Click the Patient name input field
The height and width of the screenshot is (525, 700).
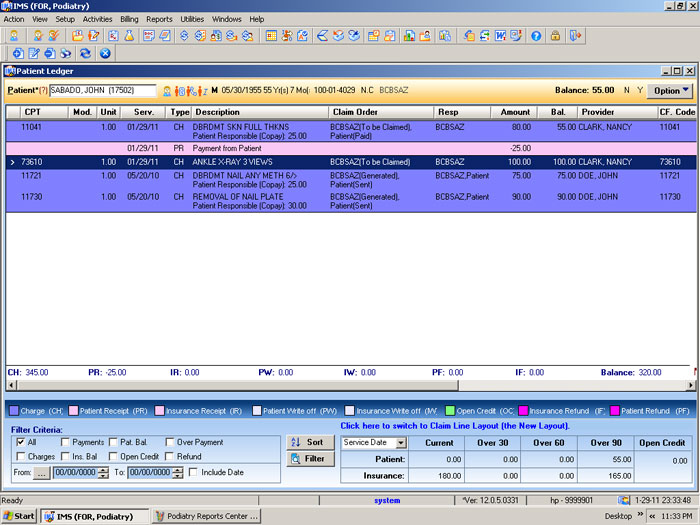coord(103,91)
